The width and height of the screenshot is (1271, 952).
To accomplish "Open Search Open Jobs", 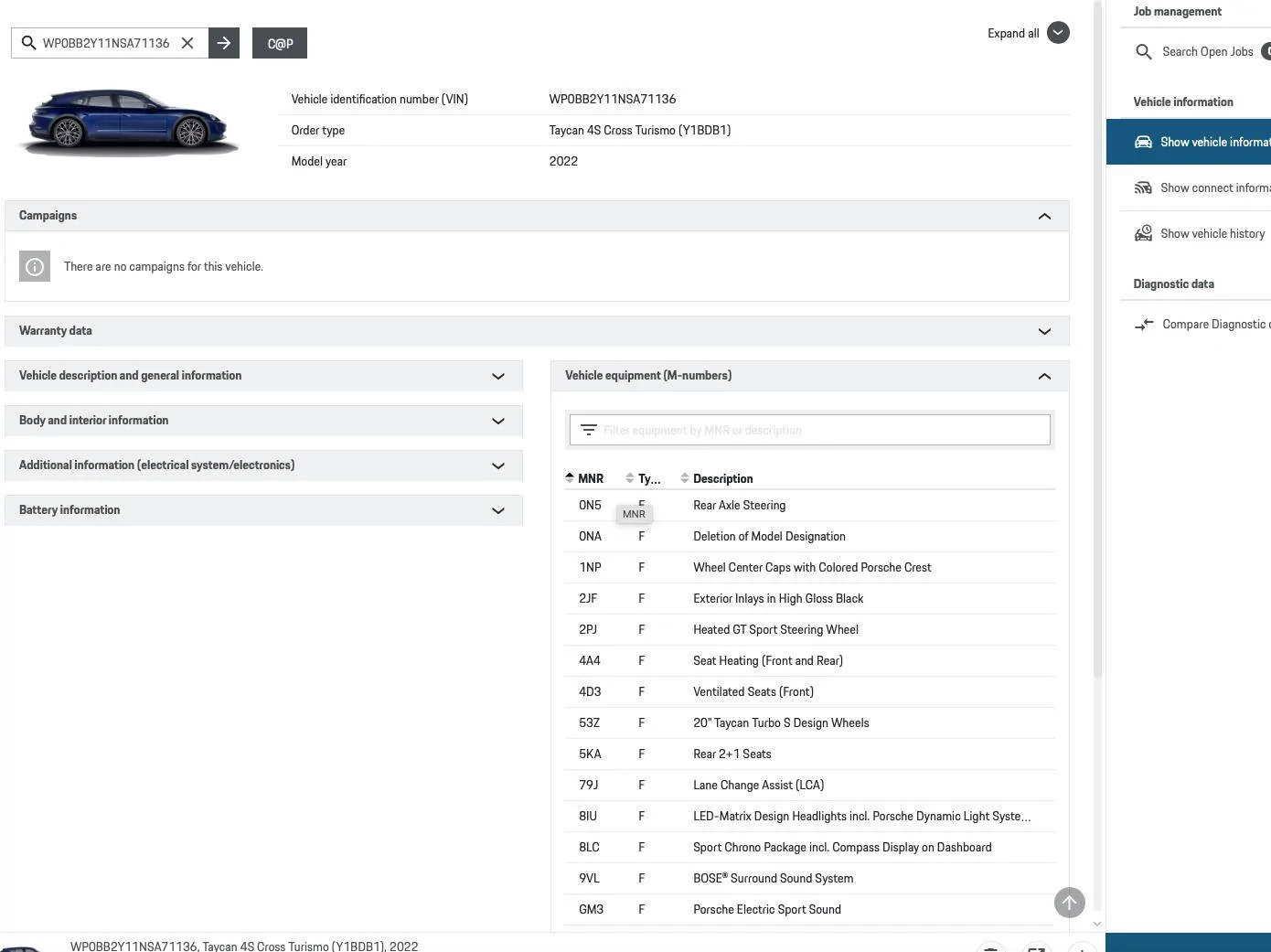I will (x=1207, y=52).
